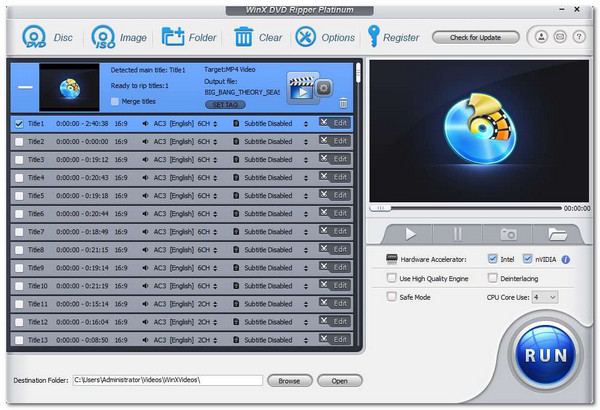Click the output file name BIG_BANG_THEORY

tap(242, 92)
